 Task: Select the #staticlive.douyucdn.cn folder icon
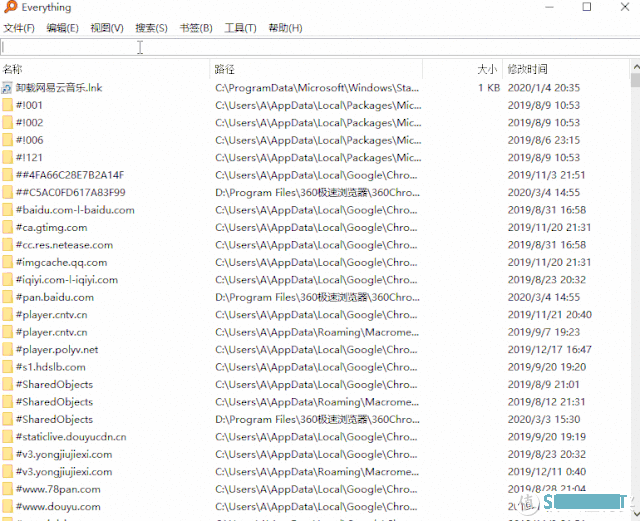pyautogui.click(x=7, y=437)
